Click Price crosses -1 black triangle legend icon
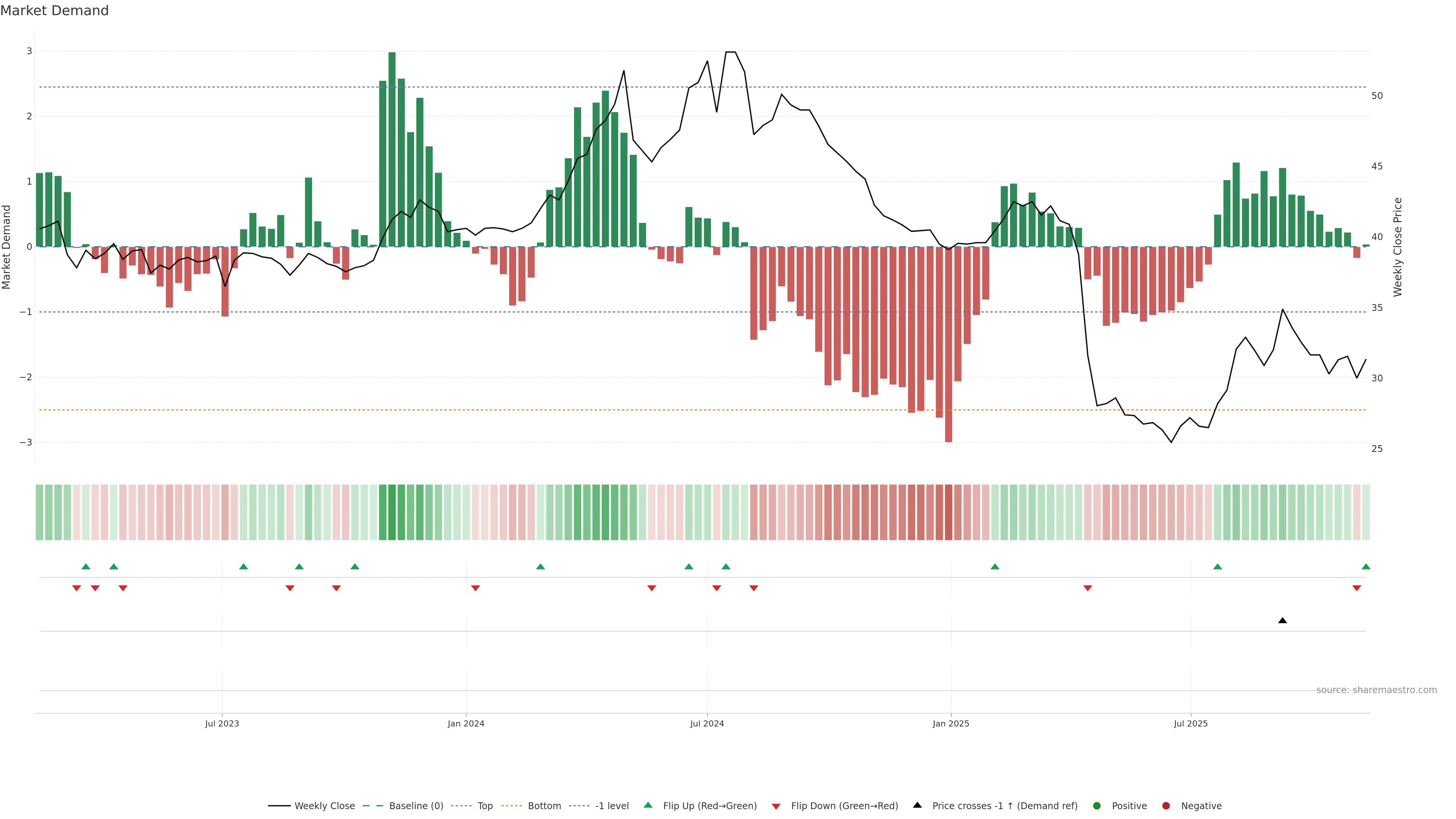Image resolution: width=1456 pixels, height=819 pixels. pos(917,805)
